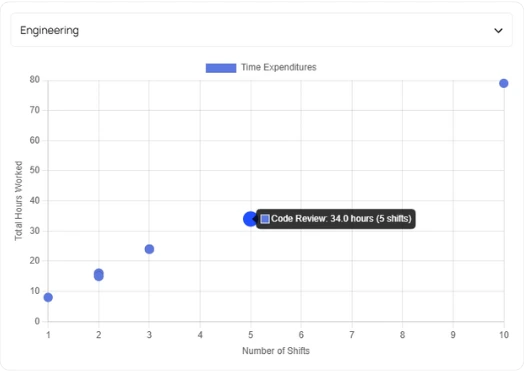The image size is (524, 372).
Task: Click the y-axis tick label 40
Action: [35, 201]
